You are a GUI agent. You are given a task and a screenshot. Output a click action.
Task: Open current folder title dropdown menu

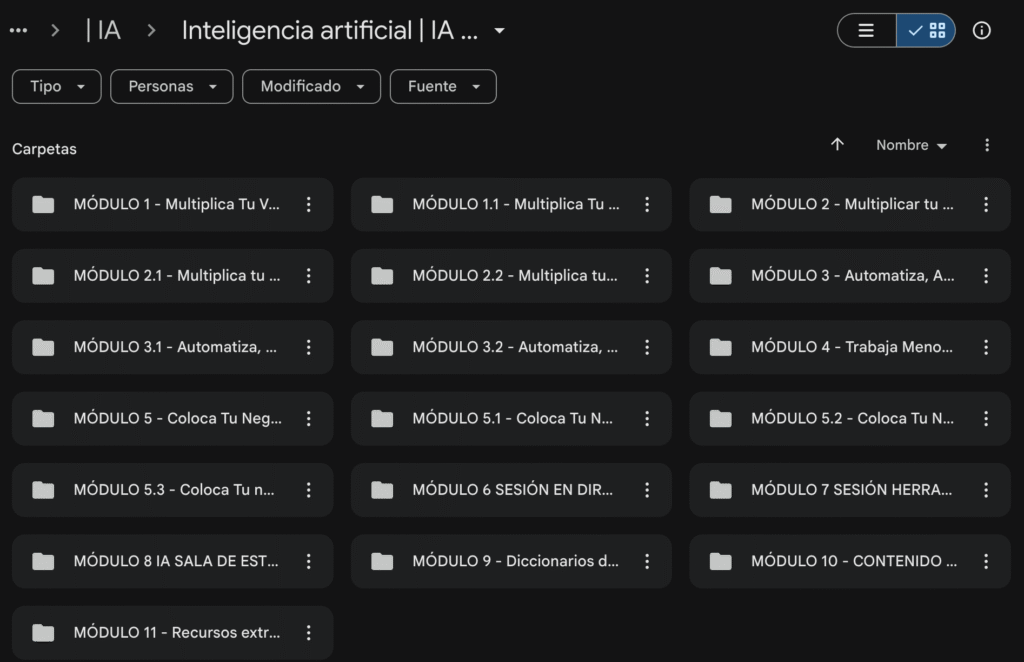tap(499, 31)
